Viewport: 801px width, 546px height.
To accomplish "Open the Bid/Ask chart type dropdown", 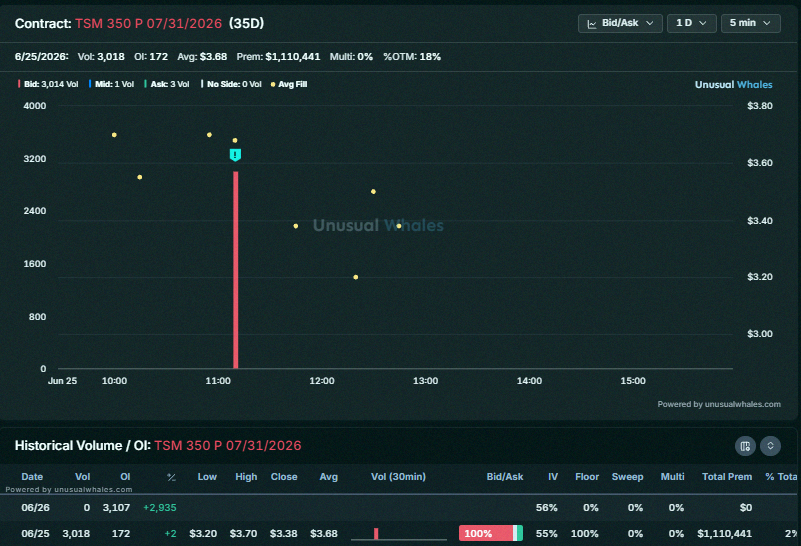I will (x=620, y=23).
